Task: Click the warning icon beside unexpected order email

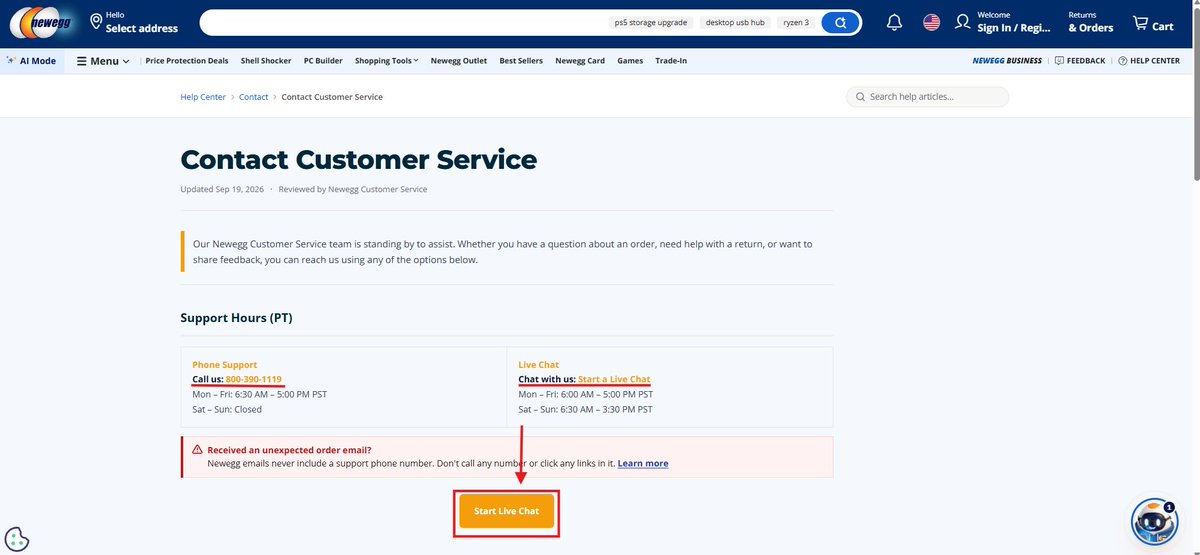Action: [197, 450]
